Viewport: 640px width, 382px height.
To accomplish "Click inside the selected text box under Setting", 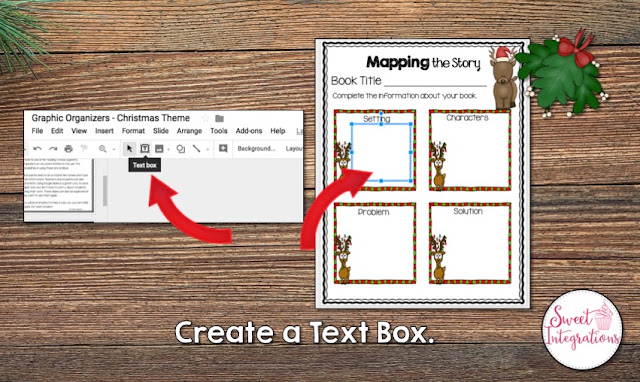I will [381, 152].
